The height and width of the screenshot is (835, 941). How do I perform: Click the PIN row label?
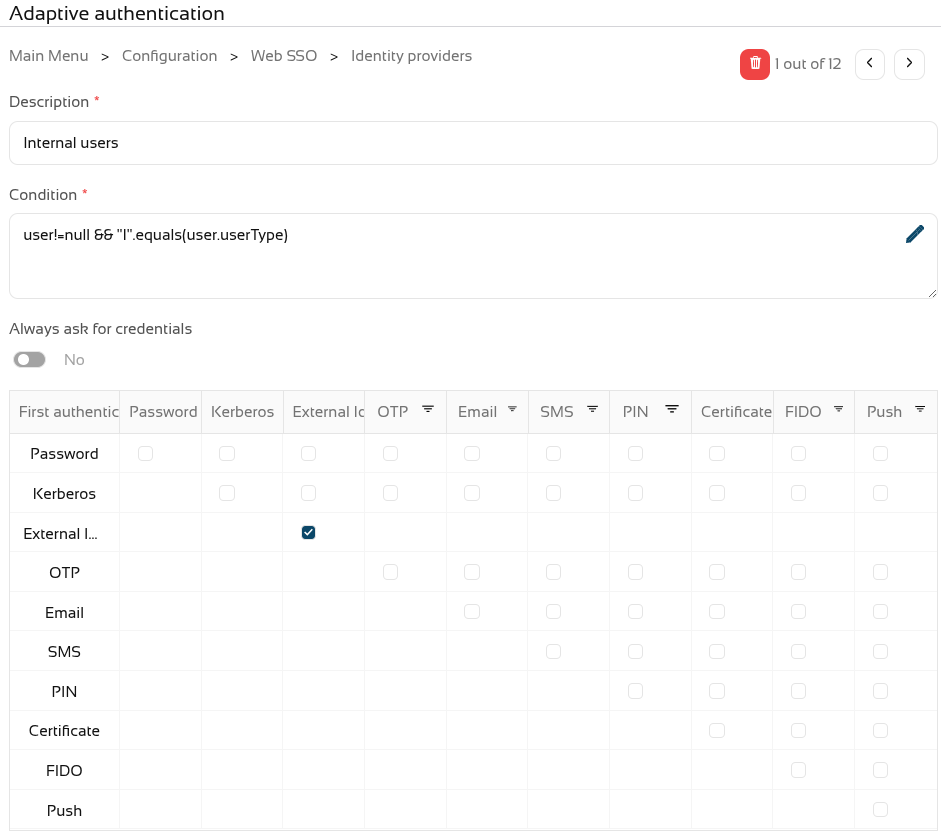(64, 692)
